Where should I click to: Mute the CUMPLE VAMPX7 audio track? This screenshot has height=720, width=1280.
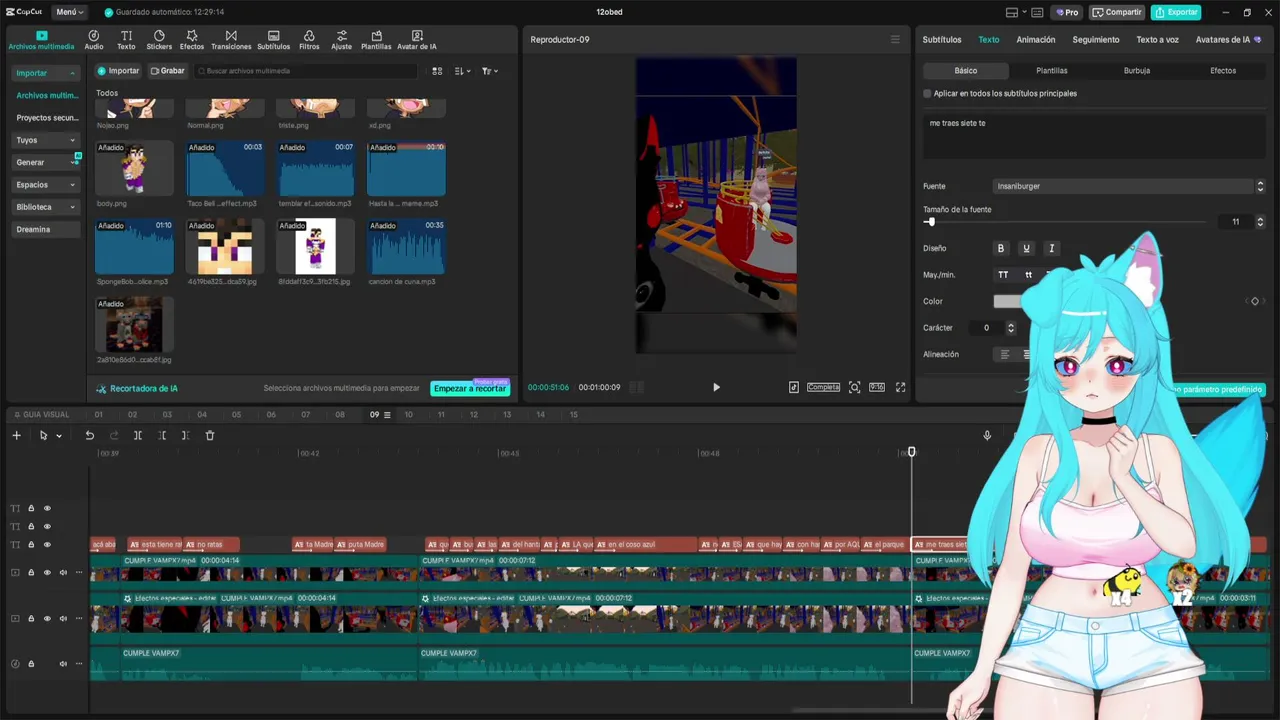click(x=63, y=664)
